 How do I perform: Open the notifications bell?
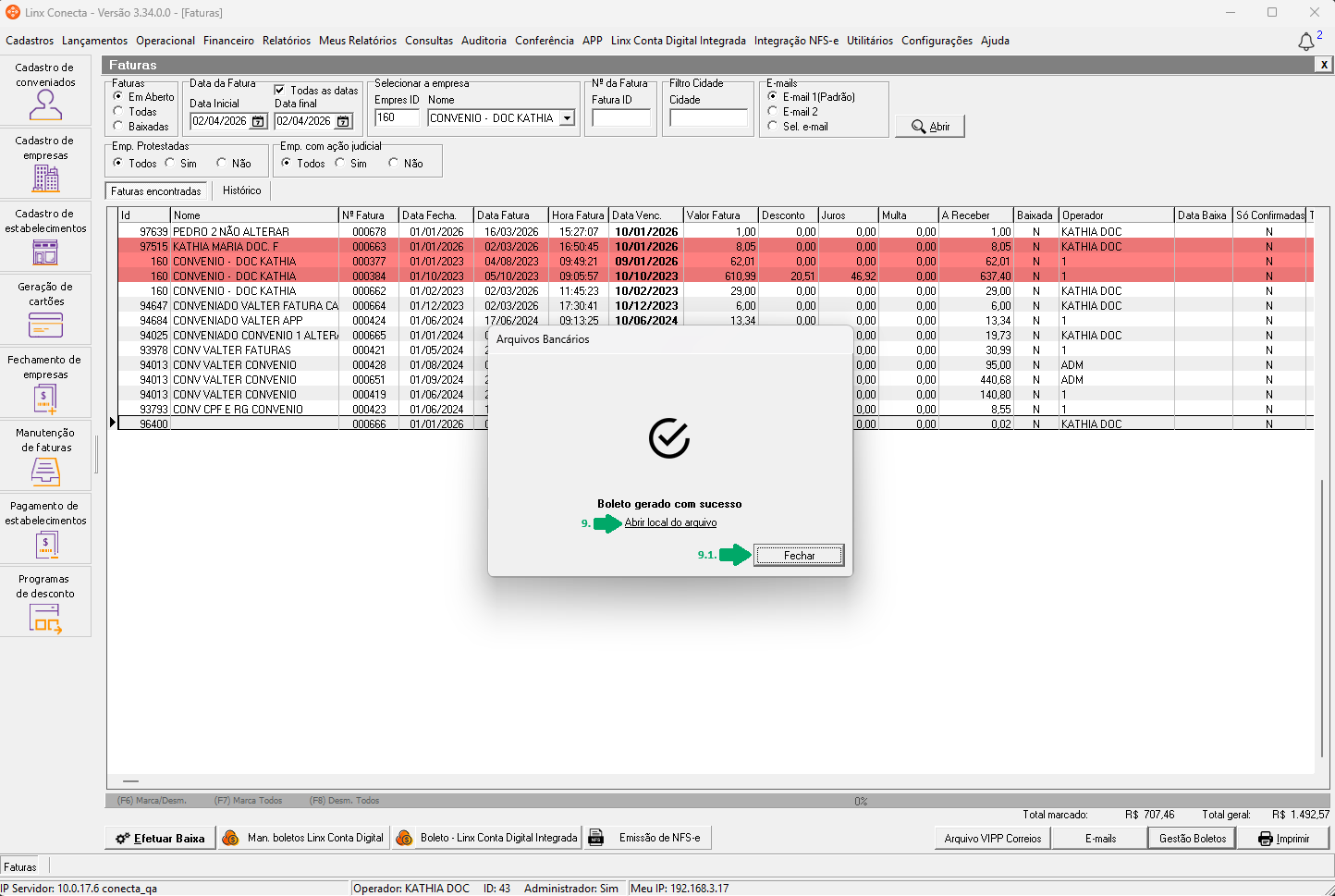(1305, 42)
